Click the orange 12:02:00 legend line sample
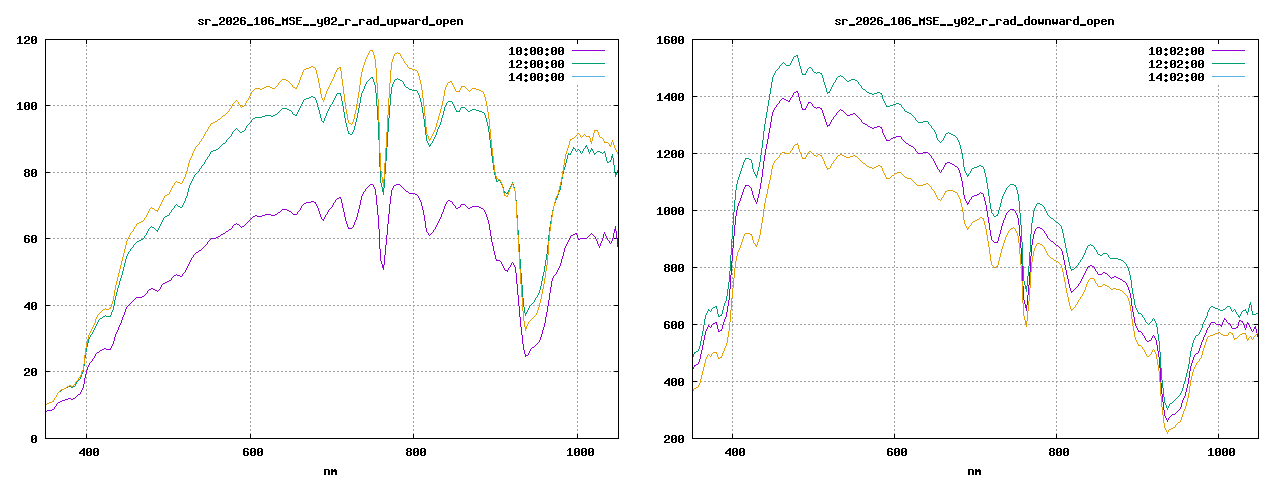 pos(1227,63)
